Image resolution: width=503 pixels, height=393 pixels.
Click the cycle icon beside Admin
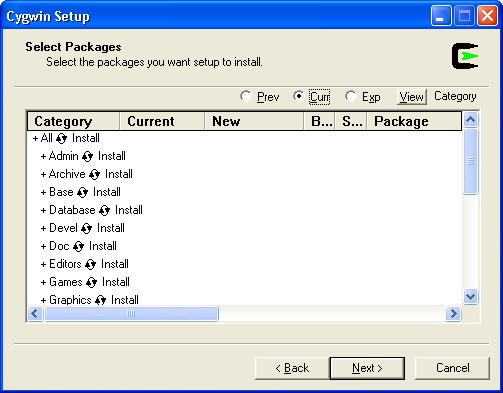coord(87,156)
